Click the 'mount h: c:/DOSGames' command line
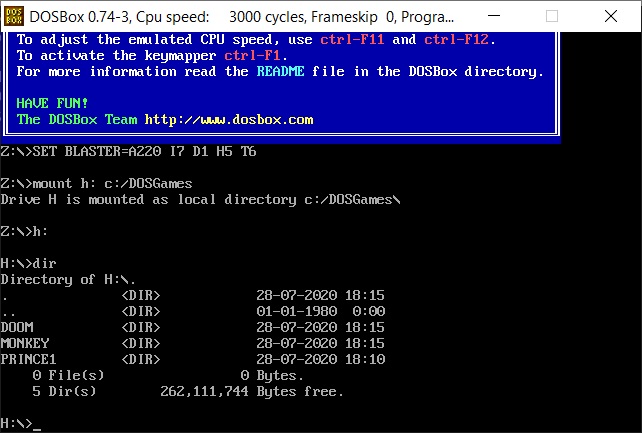 [x=97, y=183]
